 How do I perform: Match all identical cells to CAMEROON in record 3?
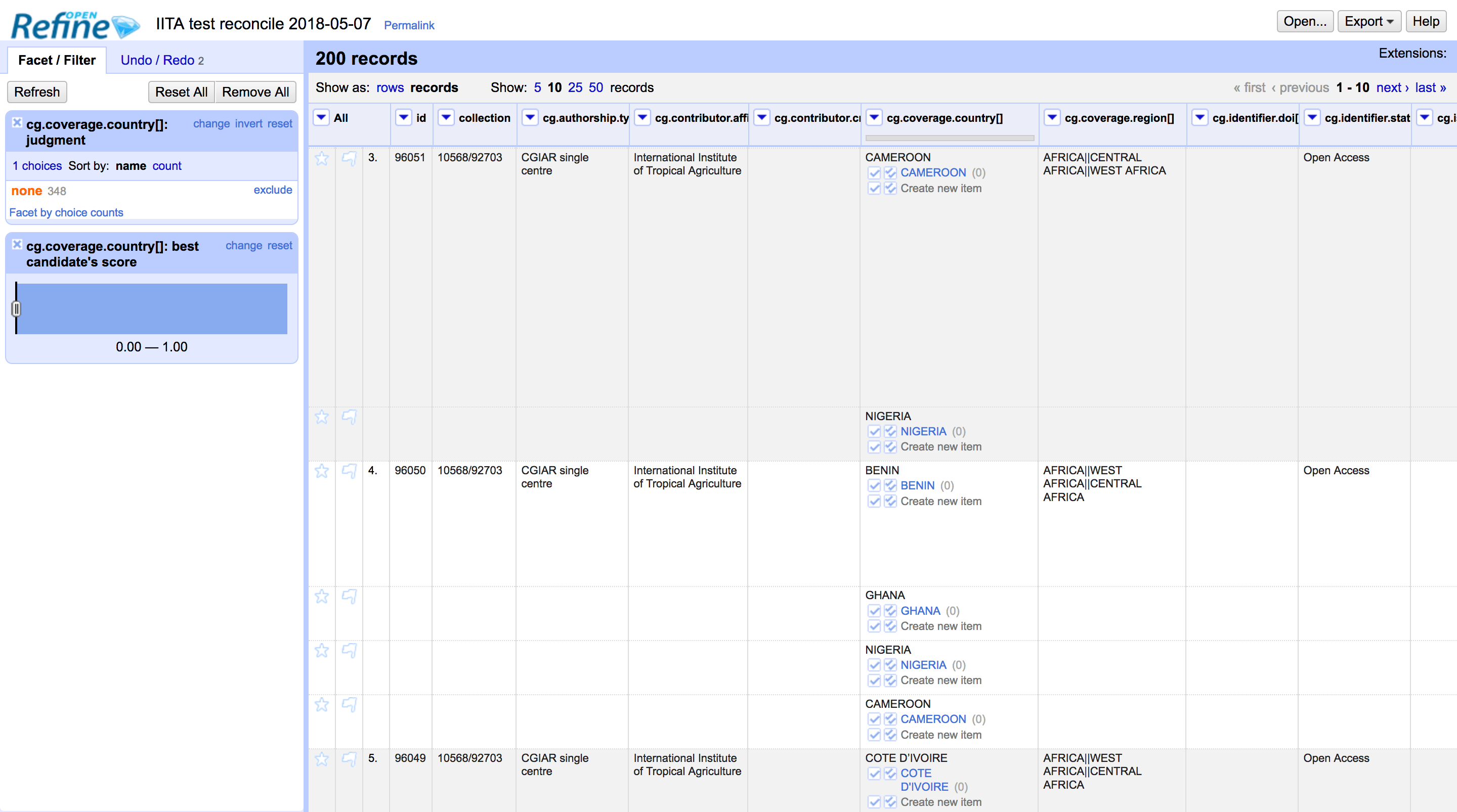coord(890,173)
